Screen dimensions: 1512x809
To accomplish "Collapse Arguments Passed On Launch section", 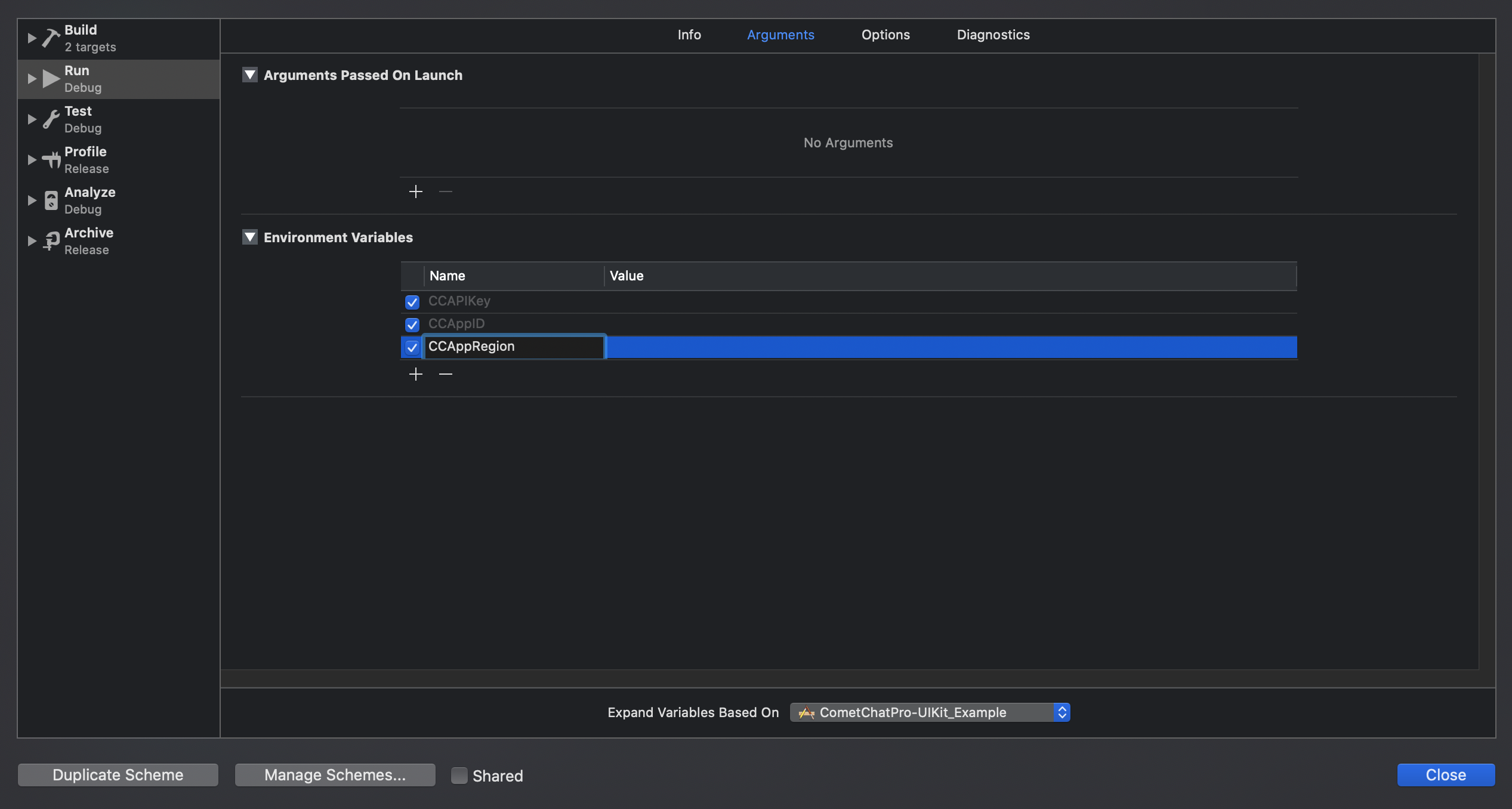I will [x=250, y=75].
